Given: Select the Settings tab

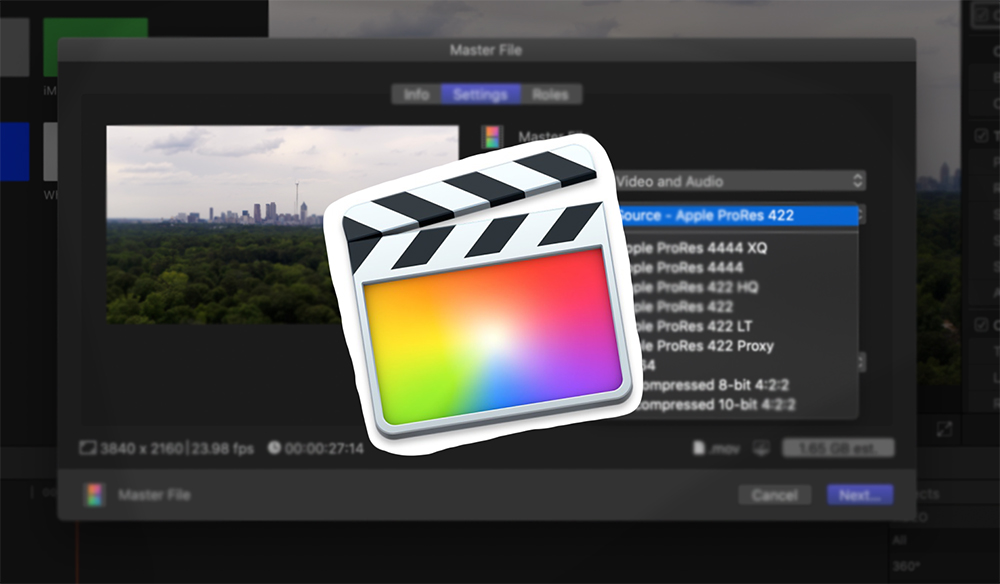Looking at the screenshot, I should tap(480, 95).
